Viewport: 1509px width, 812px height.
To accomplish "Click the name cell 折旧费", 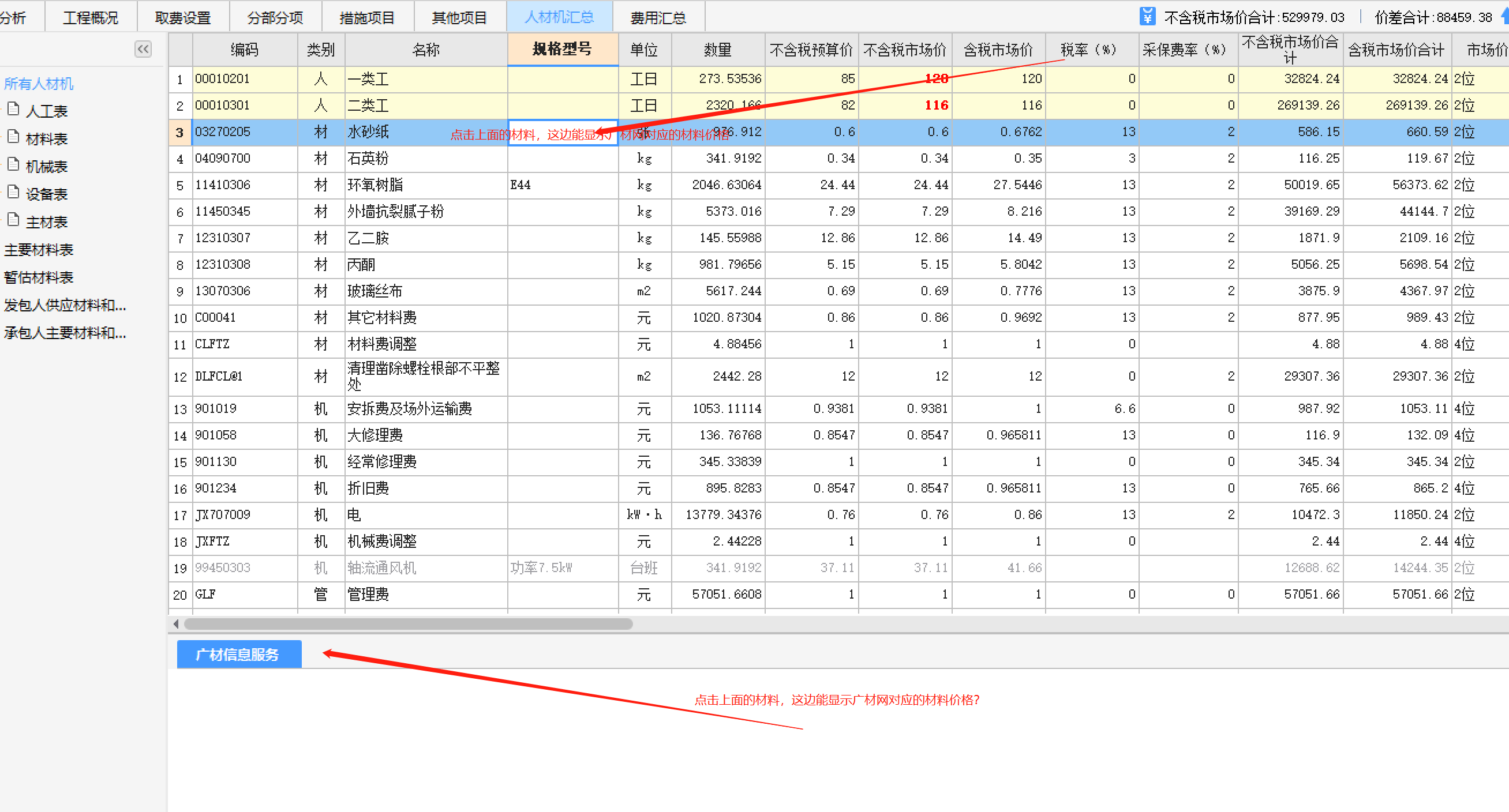I will [426, 488].
